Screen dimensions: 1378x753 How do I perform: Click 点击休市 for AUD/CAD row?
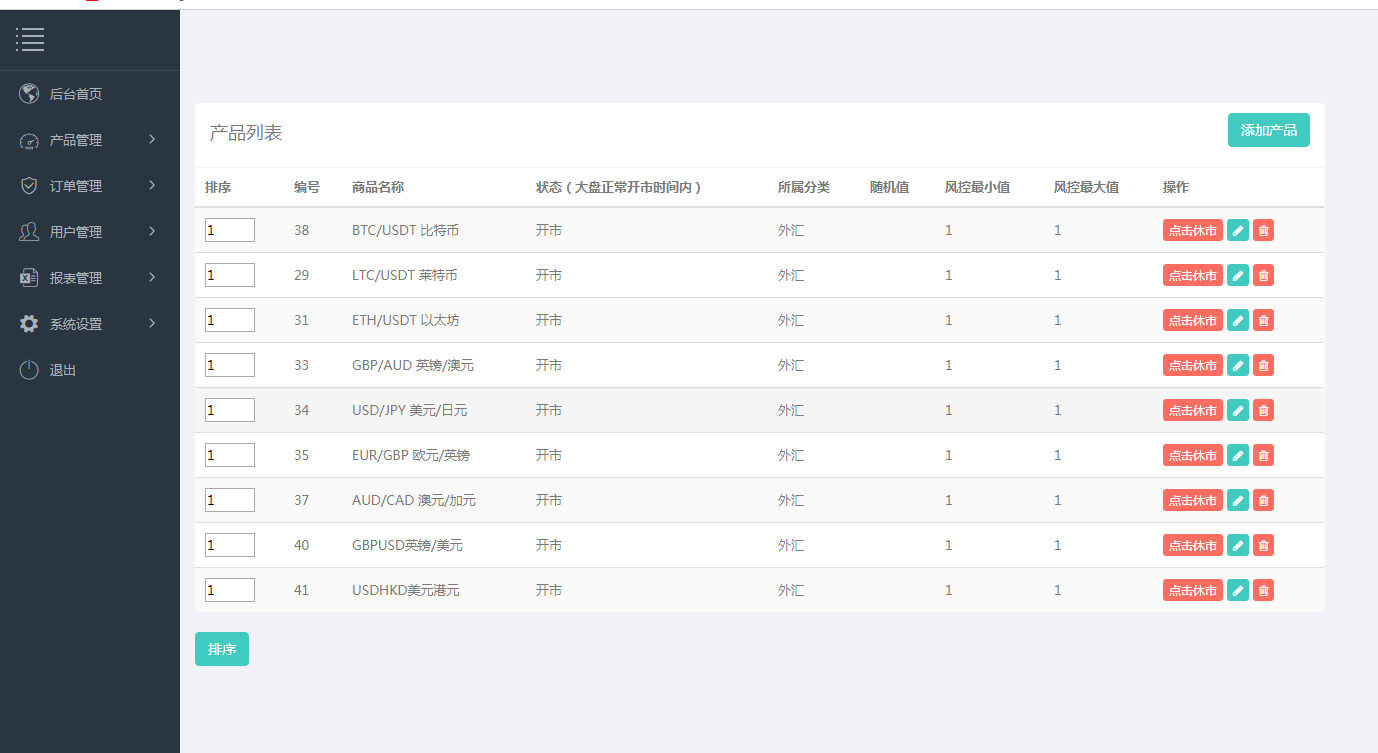pos(1193,500)
